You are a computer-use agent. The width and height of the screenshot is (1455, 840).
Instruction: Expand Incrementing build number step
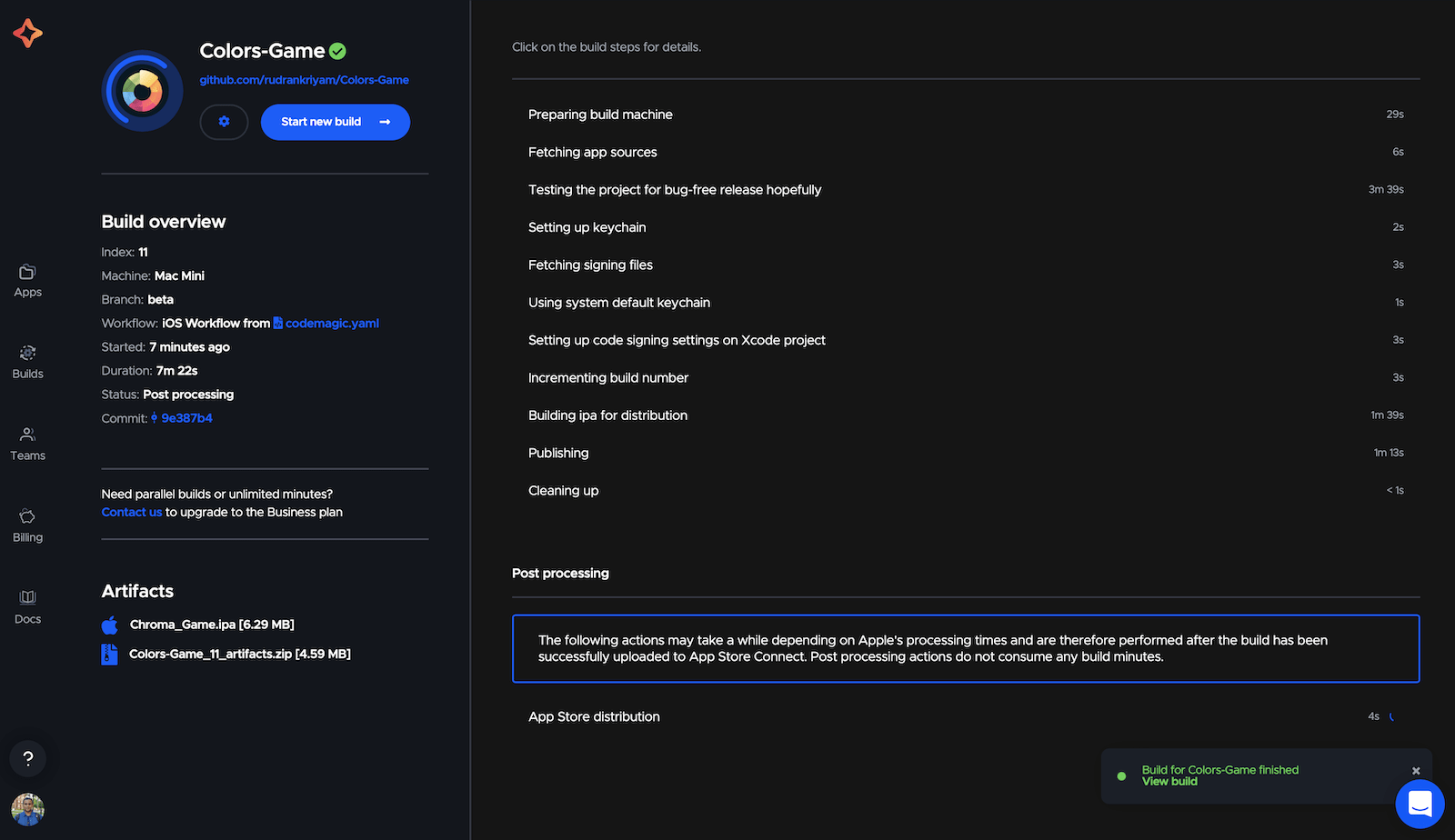click(966, 377)
